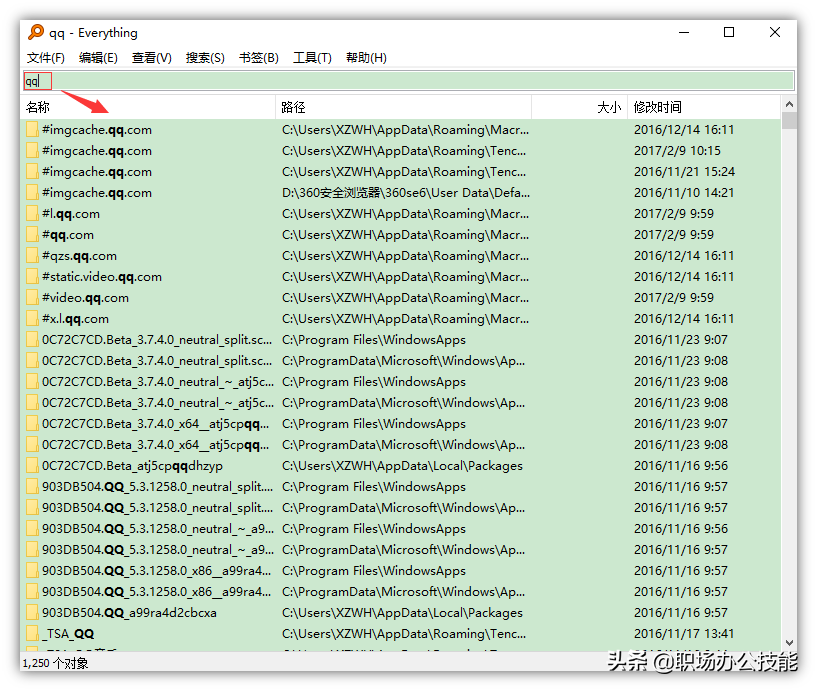
Task: Select folder icon of #static.video.qq.com
Action: [x=32, y=277]
